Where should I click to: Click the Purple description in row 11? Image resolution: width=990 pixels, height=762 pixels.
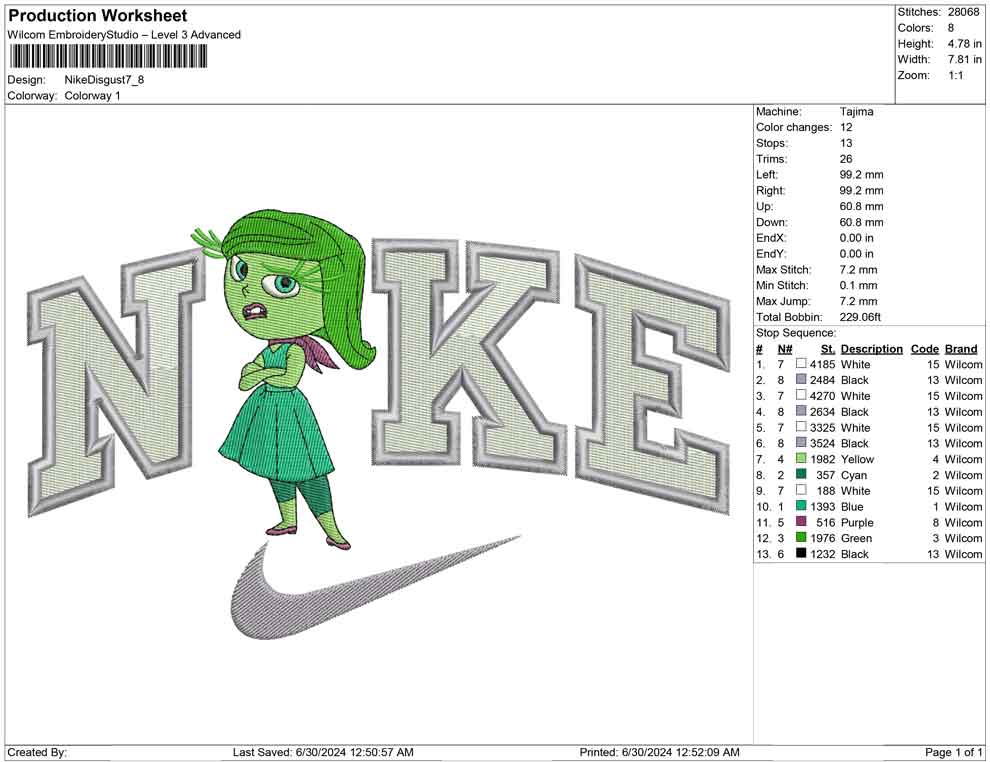(x=857, y=522)
